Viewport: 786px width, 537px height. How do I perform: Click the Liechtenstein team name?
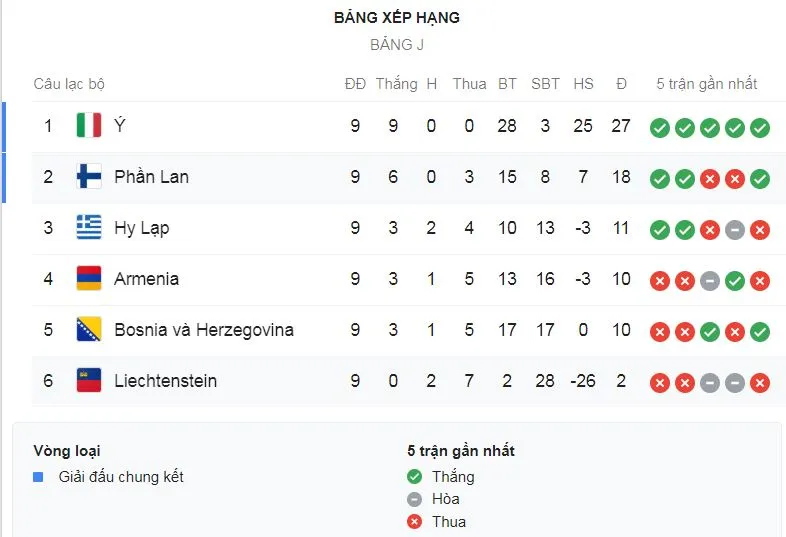click(165, 381)
